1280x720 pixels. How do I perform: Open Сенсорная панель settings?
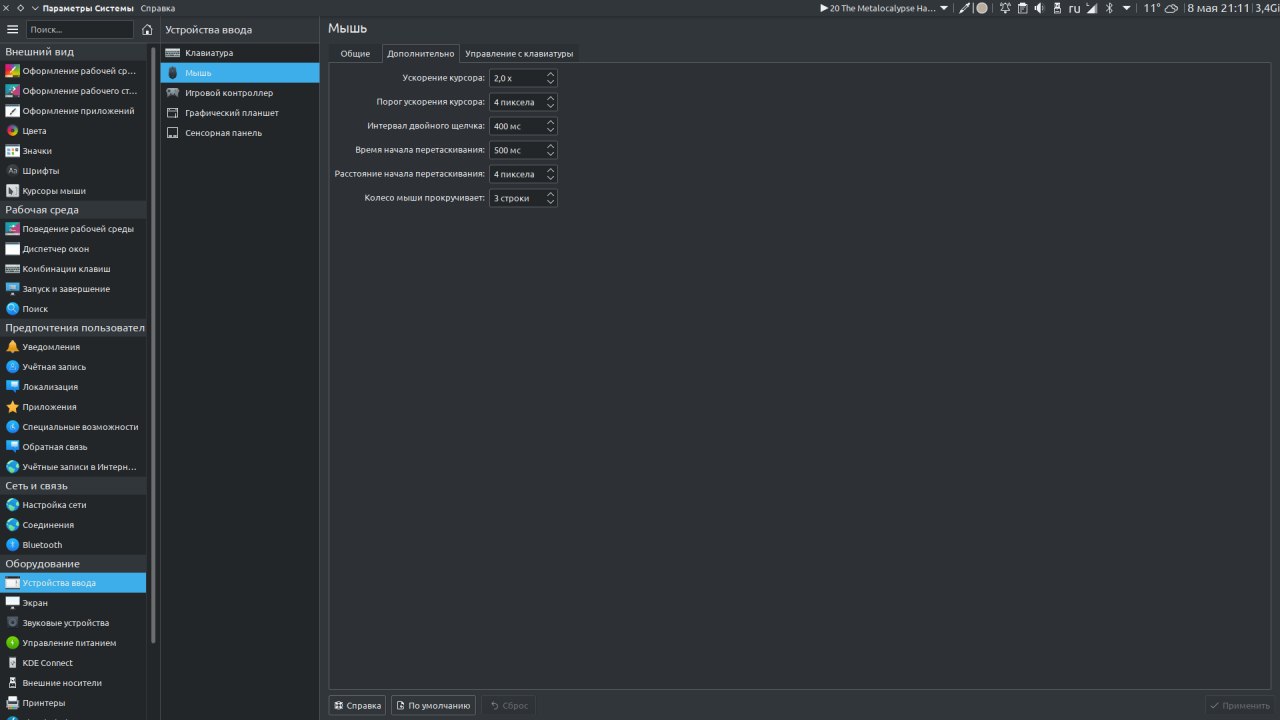pyautogui.click(x=240, y=133)
